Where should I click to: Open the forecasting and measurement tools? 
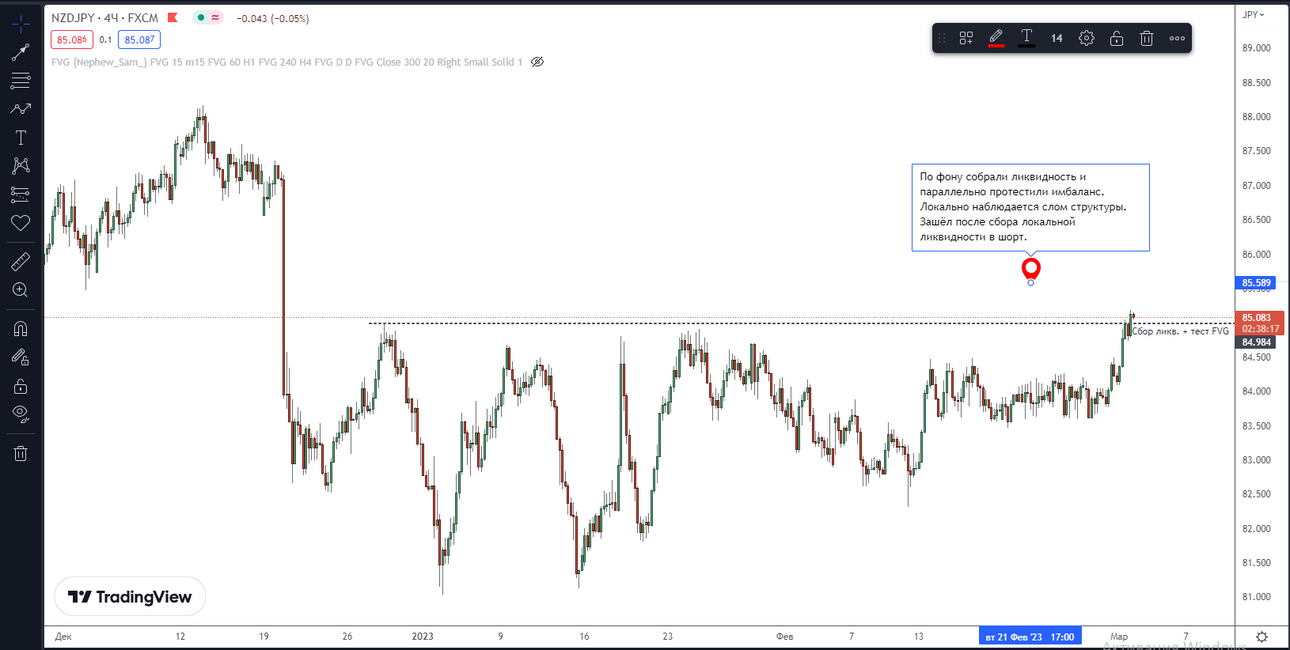tap(20, 193)
